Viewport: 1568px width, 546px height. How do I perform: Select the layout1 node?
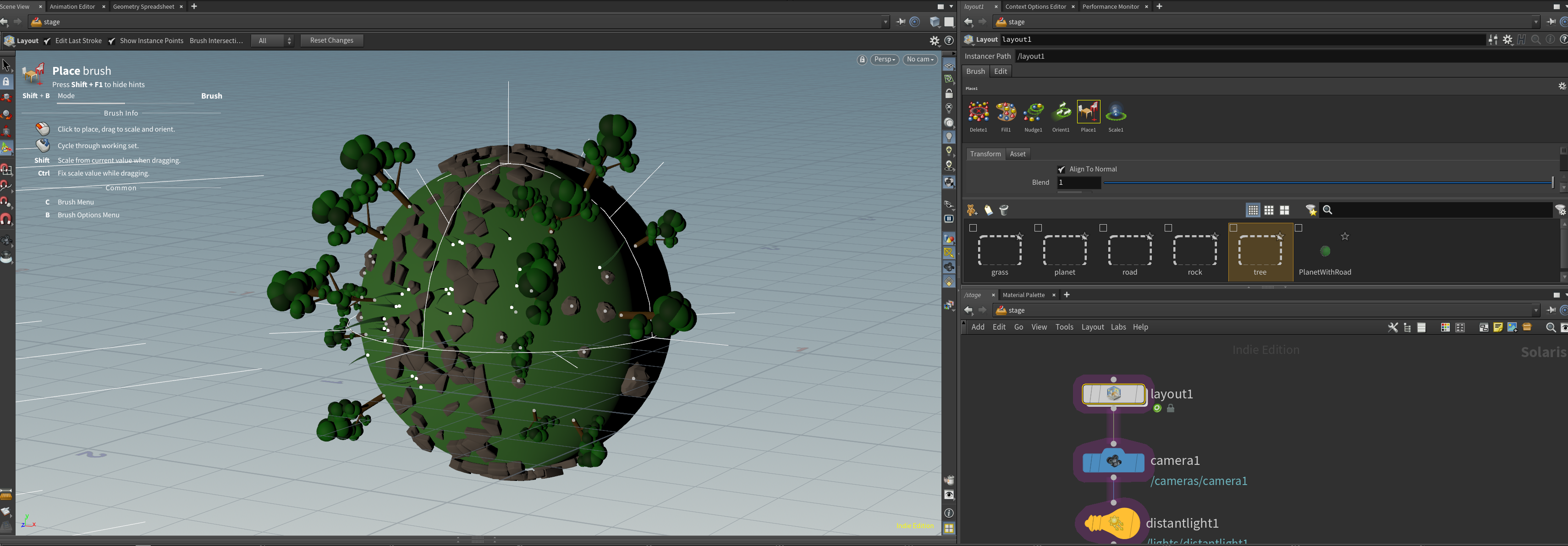(1113, 394)
